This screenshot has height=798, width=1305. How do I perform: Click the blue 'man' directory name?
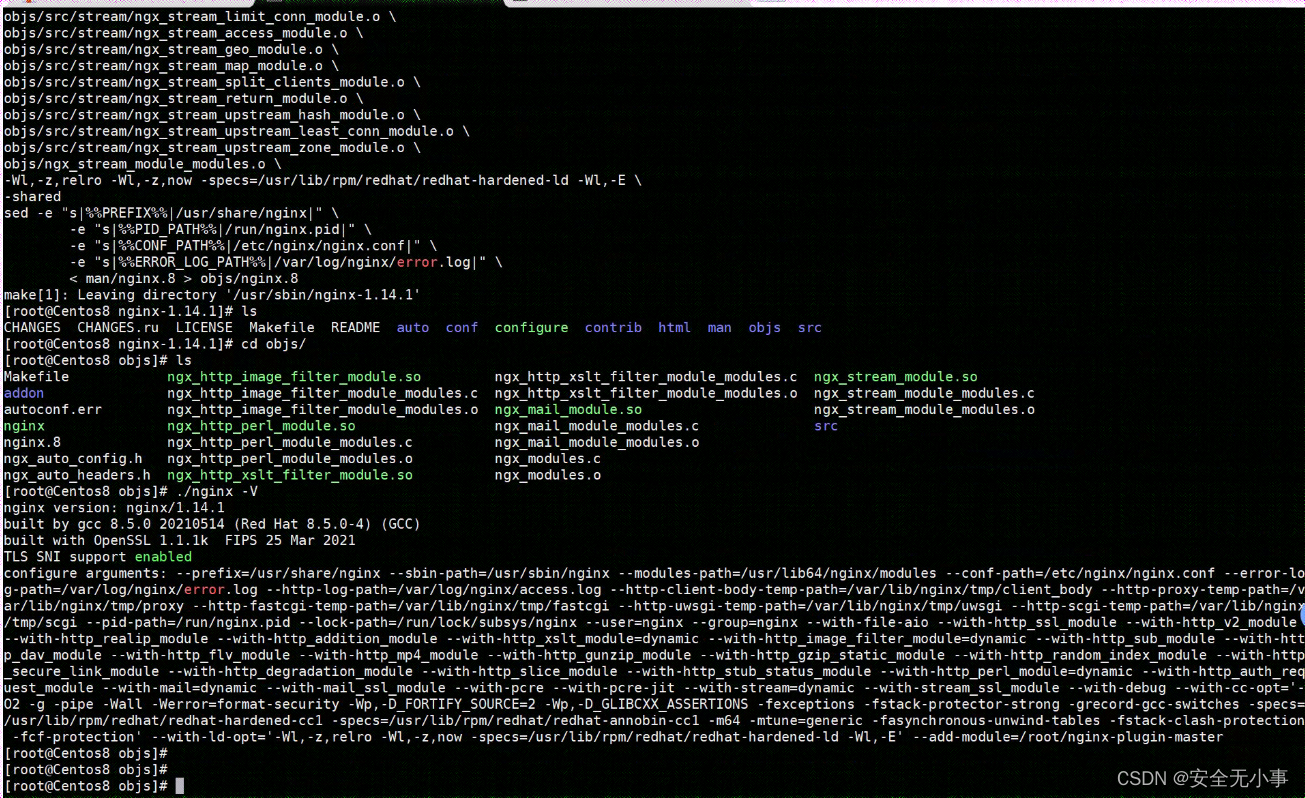tap(719, 327)
